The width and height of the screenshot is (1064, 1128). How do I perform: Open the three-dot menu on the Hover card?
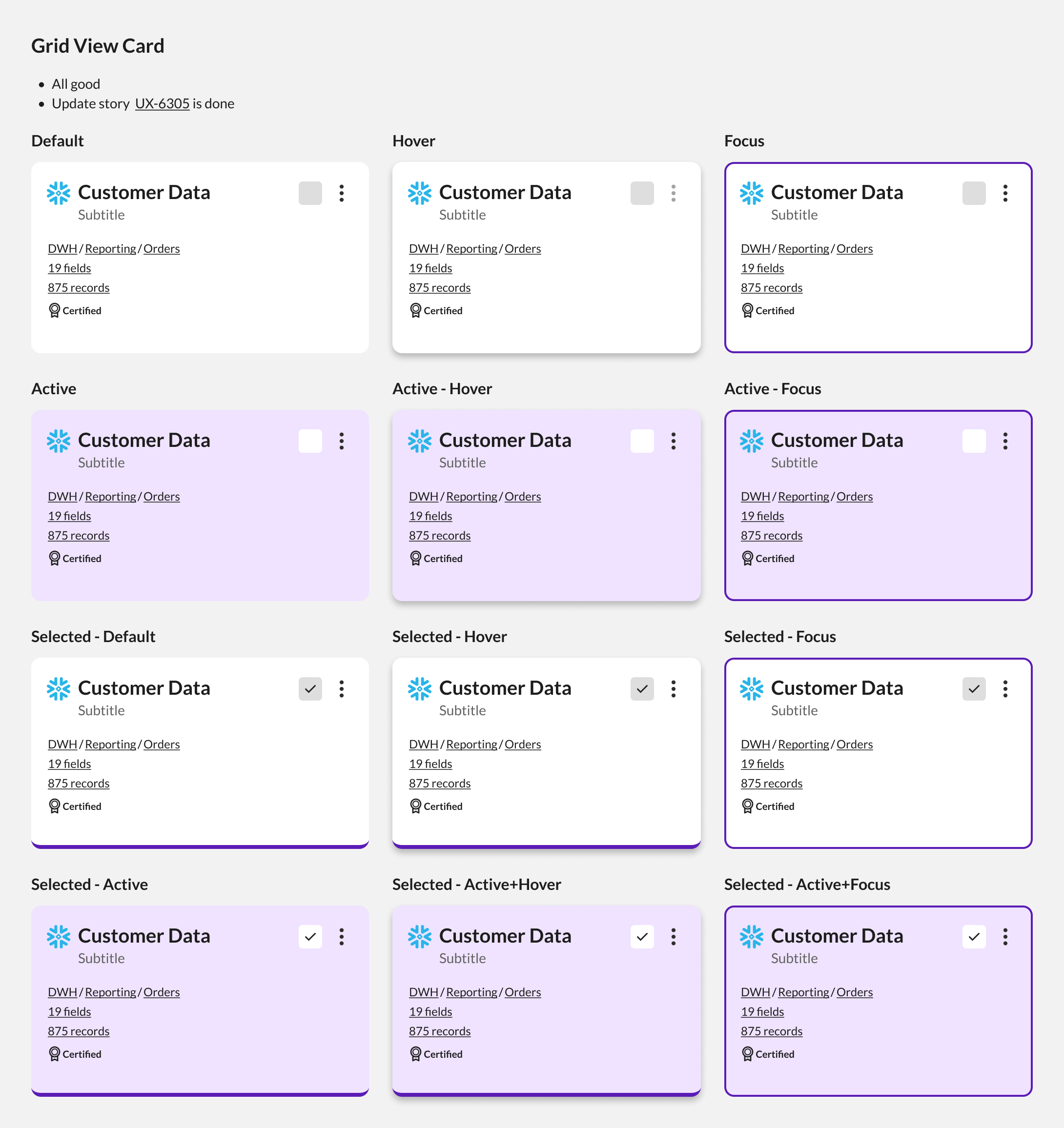(674, 194)
